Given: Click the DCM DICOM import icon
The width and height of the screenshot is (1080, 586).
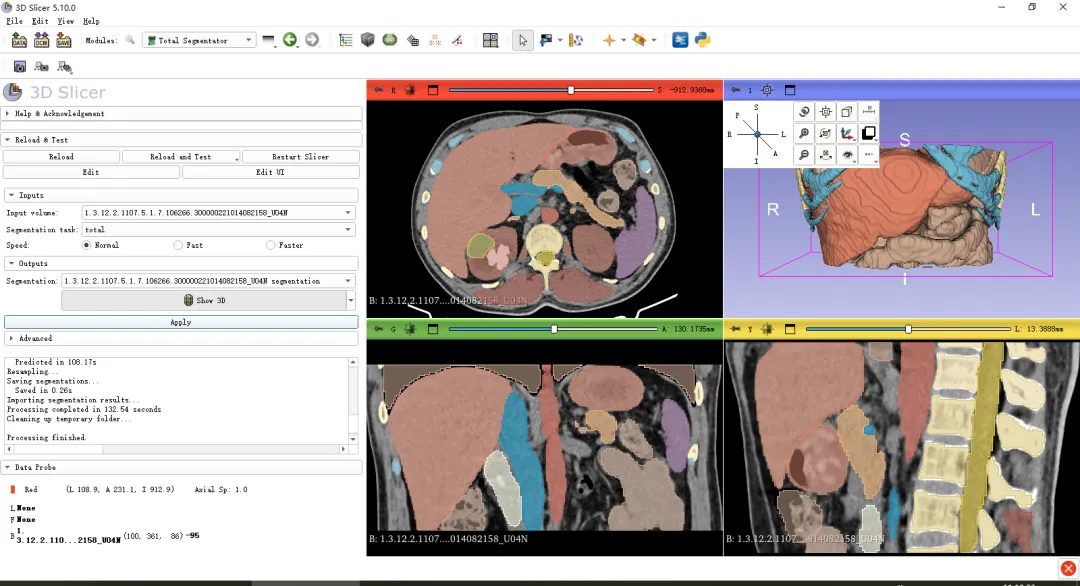Looking at the screenshot, I should tap(41, 40).
